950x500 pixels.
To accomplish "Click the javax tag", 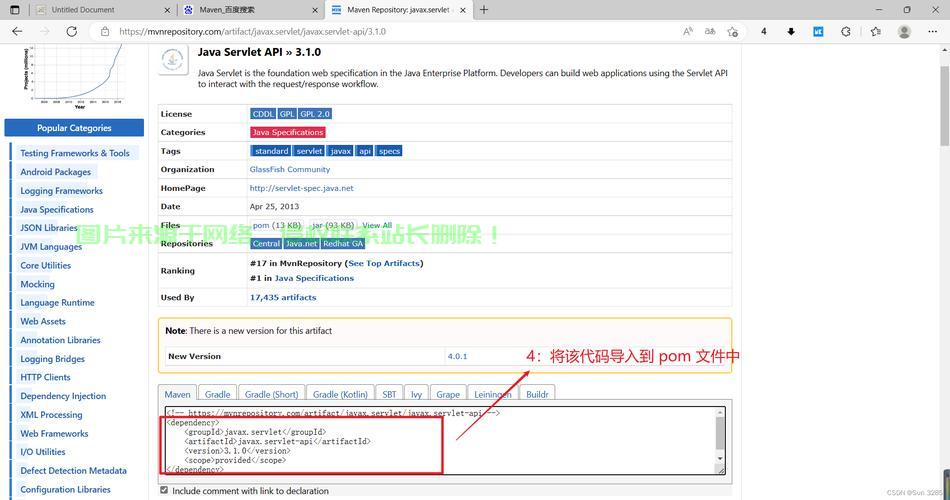I will (x=340, y=151).
